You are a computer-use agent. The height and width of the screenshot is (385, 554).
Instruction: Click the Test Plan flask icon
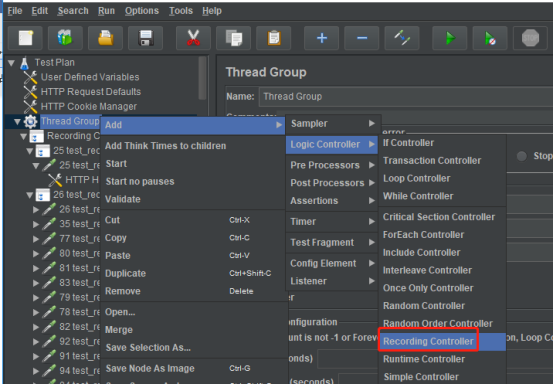[x=24, y=63]
